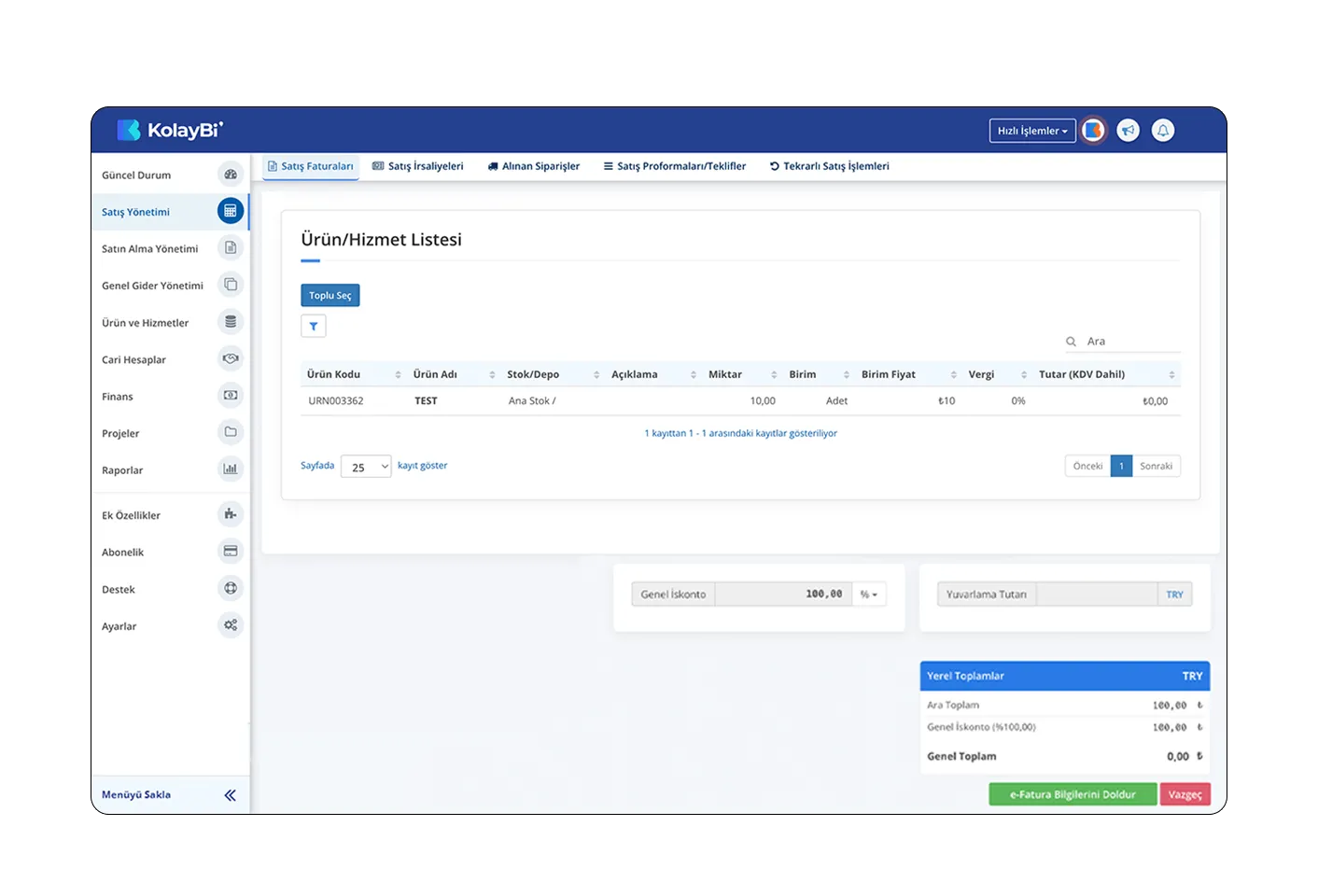1318x896 pixels.
Task: Click the KolayBi logo
Action: point(170,130)
